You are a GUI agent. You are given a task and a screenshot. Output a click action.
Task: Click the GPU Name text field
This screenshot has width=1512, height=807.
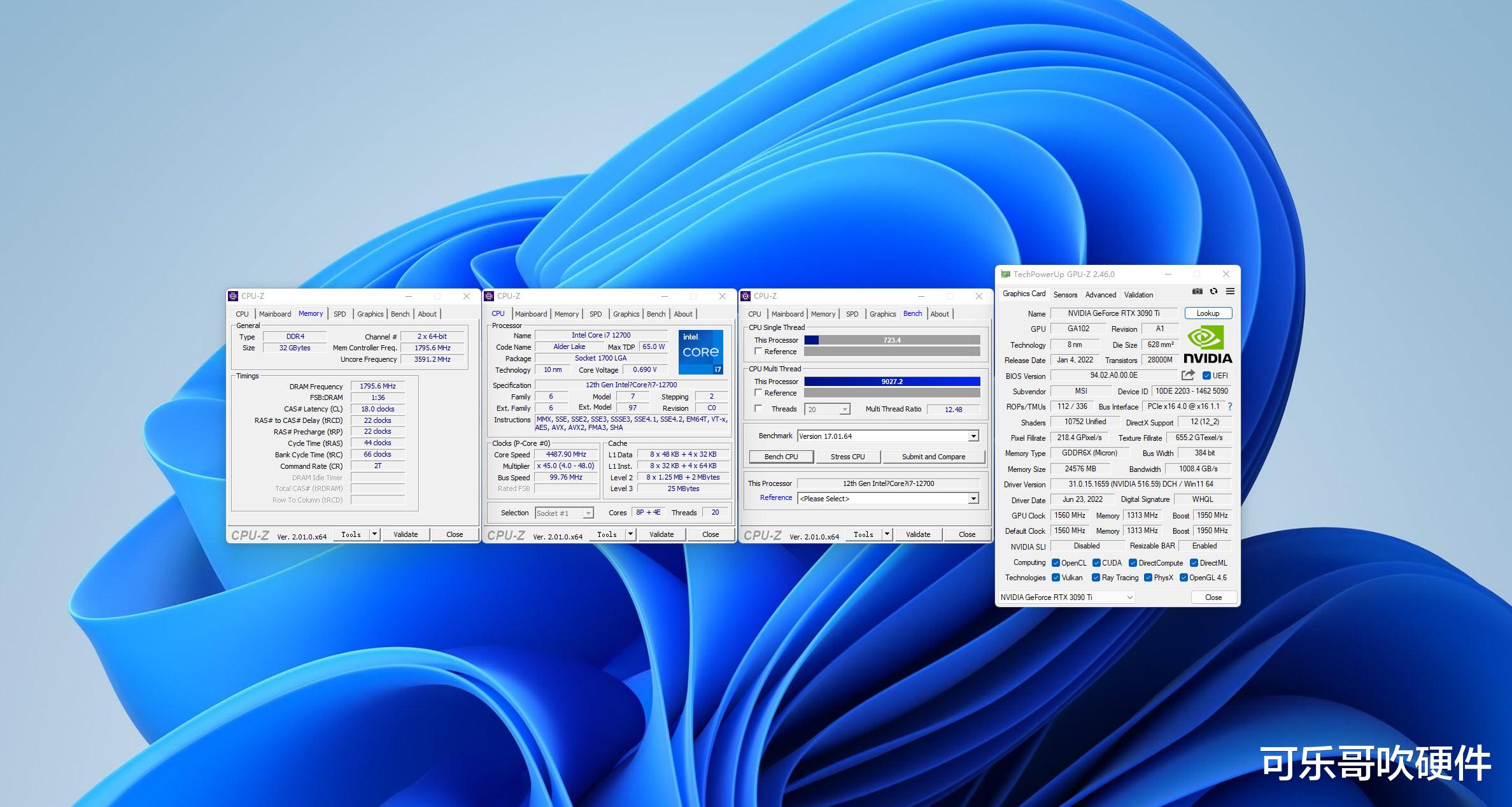(x=1113, y=313)
